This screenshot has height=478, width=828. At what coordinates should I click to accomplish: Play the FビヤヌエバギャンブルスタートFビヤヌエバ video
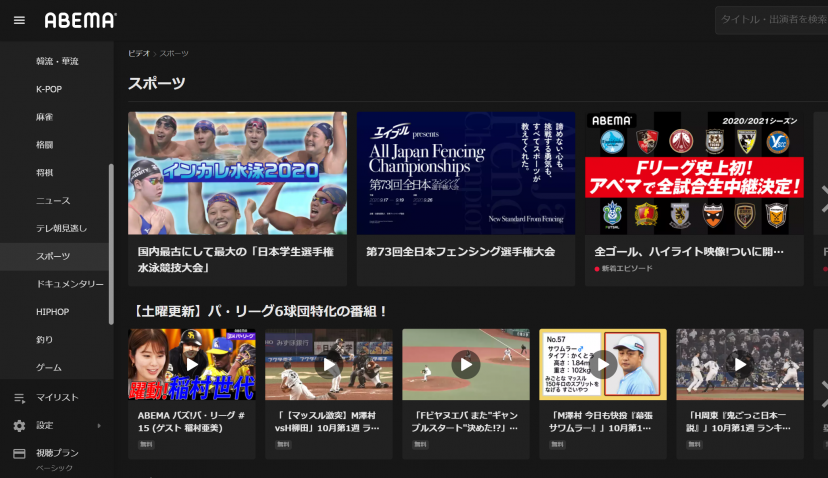466,364
